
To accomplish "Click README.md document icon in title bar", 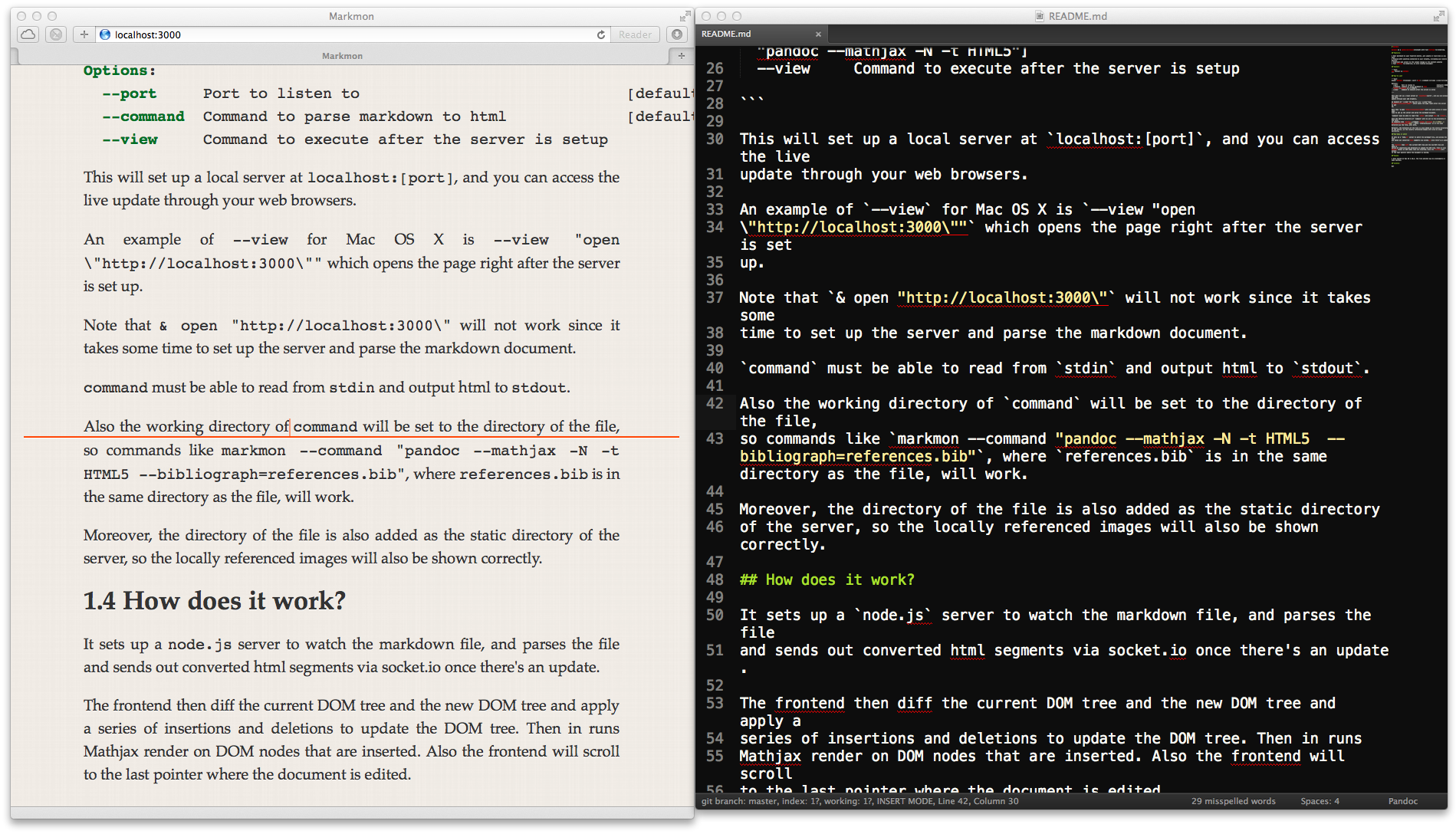I will (x=1040, y=16).
